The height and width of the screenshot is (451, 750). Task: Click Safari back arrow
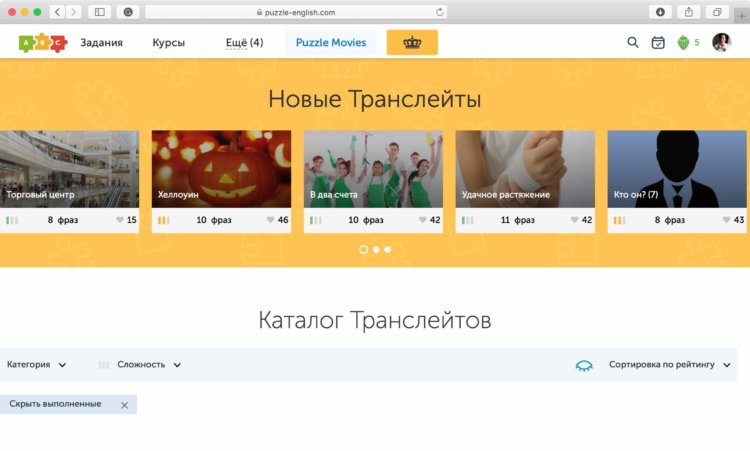coord(57,12)
